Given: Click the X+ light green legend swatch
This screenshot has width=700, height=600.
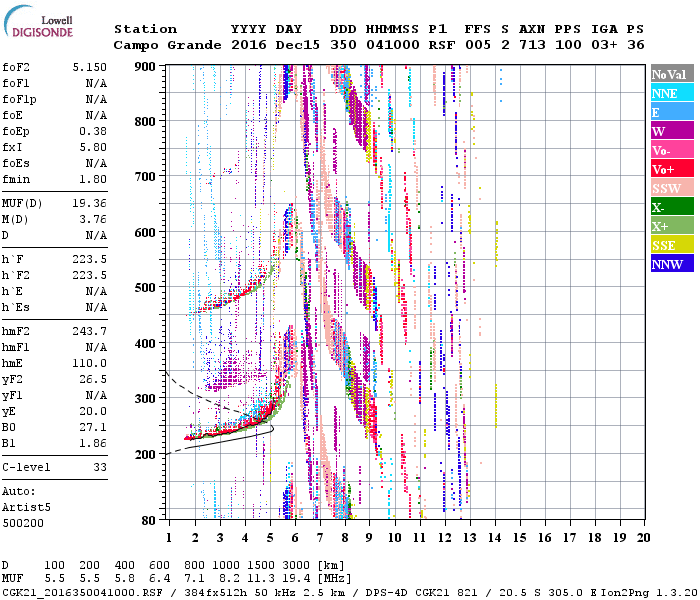Looking at the screenshot, I should tap(672, 226).
